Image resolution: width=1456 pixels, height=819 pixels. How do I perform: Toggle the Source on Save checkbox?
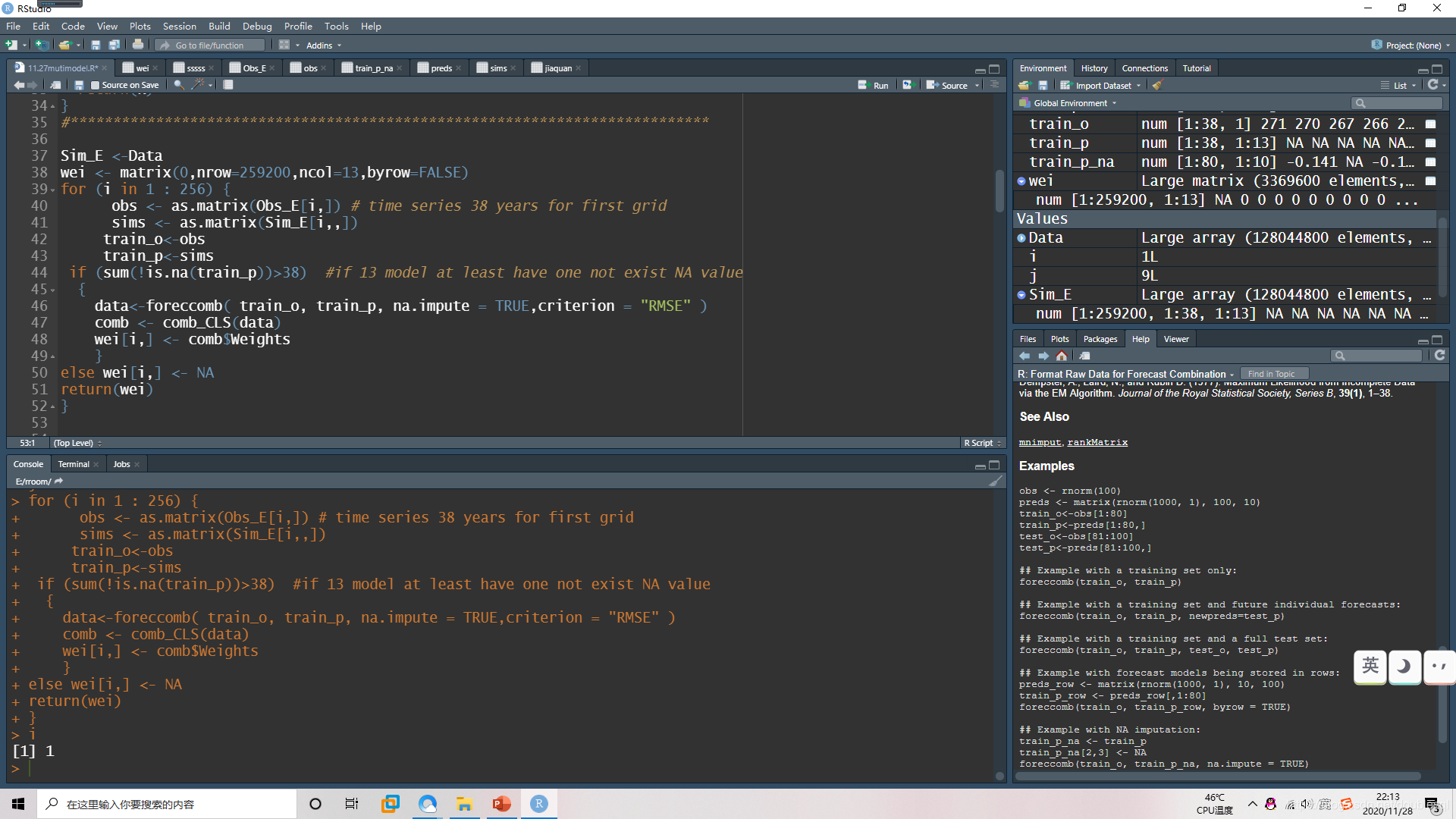tap(95, 86)
